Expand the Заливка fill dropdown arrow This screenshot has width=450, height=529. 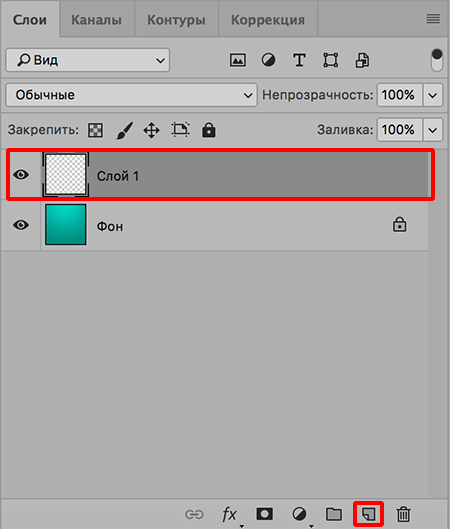click(x=432, y=130)
